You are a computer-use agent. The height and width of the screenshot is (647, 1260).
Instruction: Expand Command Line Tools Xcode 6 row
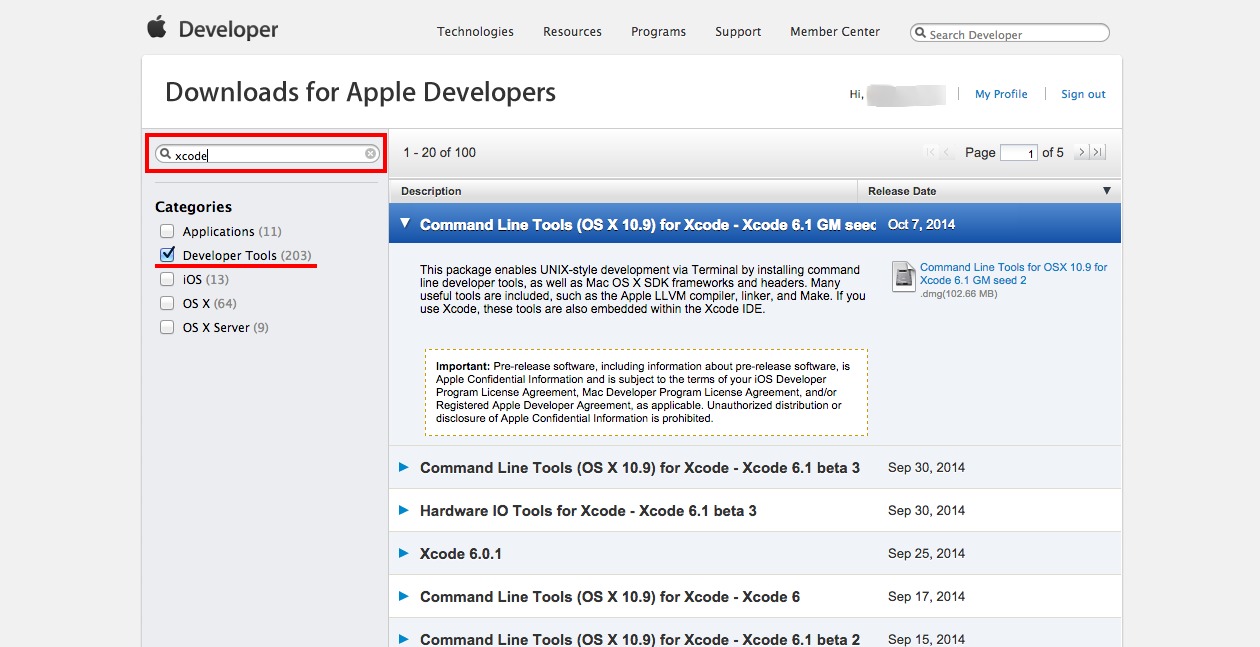(404, 596)
